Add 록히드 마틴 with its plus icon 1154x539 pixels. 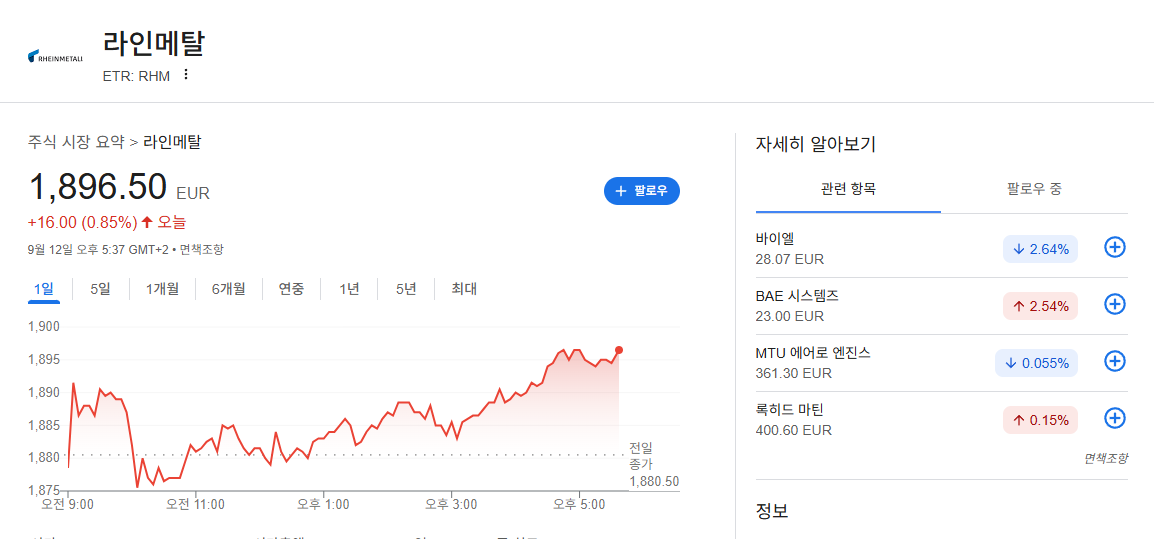(x=1115, y=418)
